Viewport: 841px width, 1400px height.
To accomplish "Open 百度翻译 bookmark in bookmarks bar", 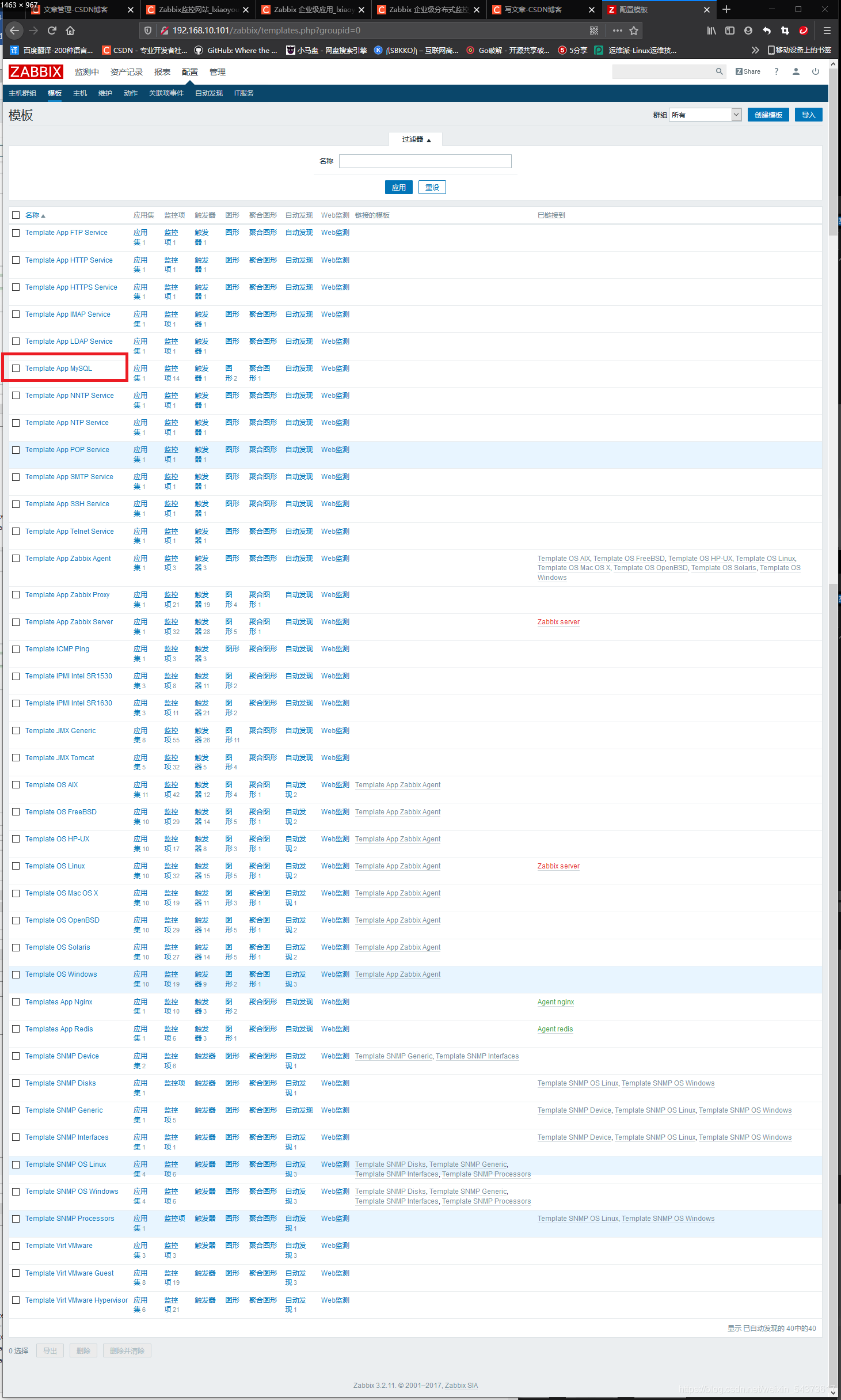I will [51, 51].
